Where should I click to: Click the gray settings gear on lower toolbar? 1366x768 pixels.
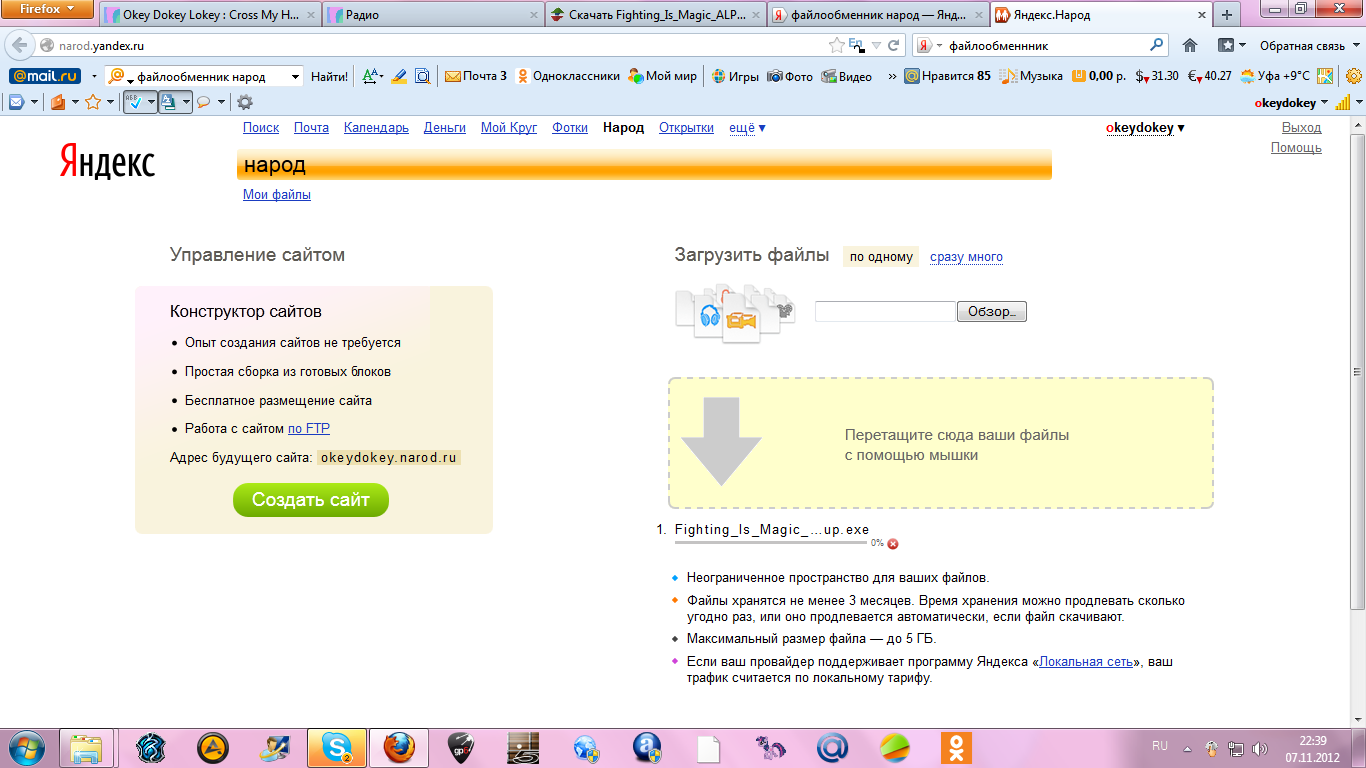tap(244, 102)
